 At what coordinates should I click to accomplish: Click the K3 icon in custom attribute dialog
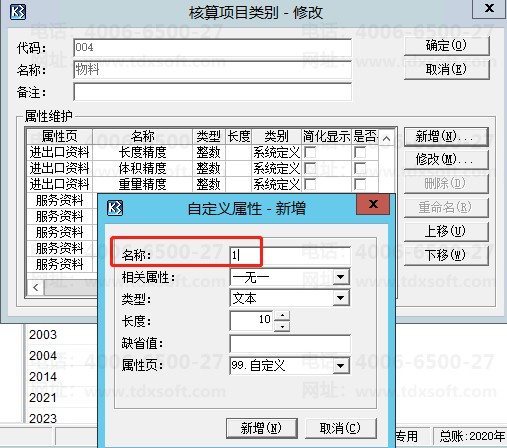click(x=115, y=208)
